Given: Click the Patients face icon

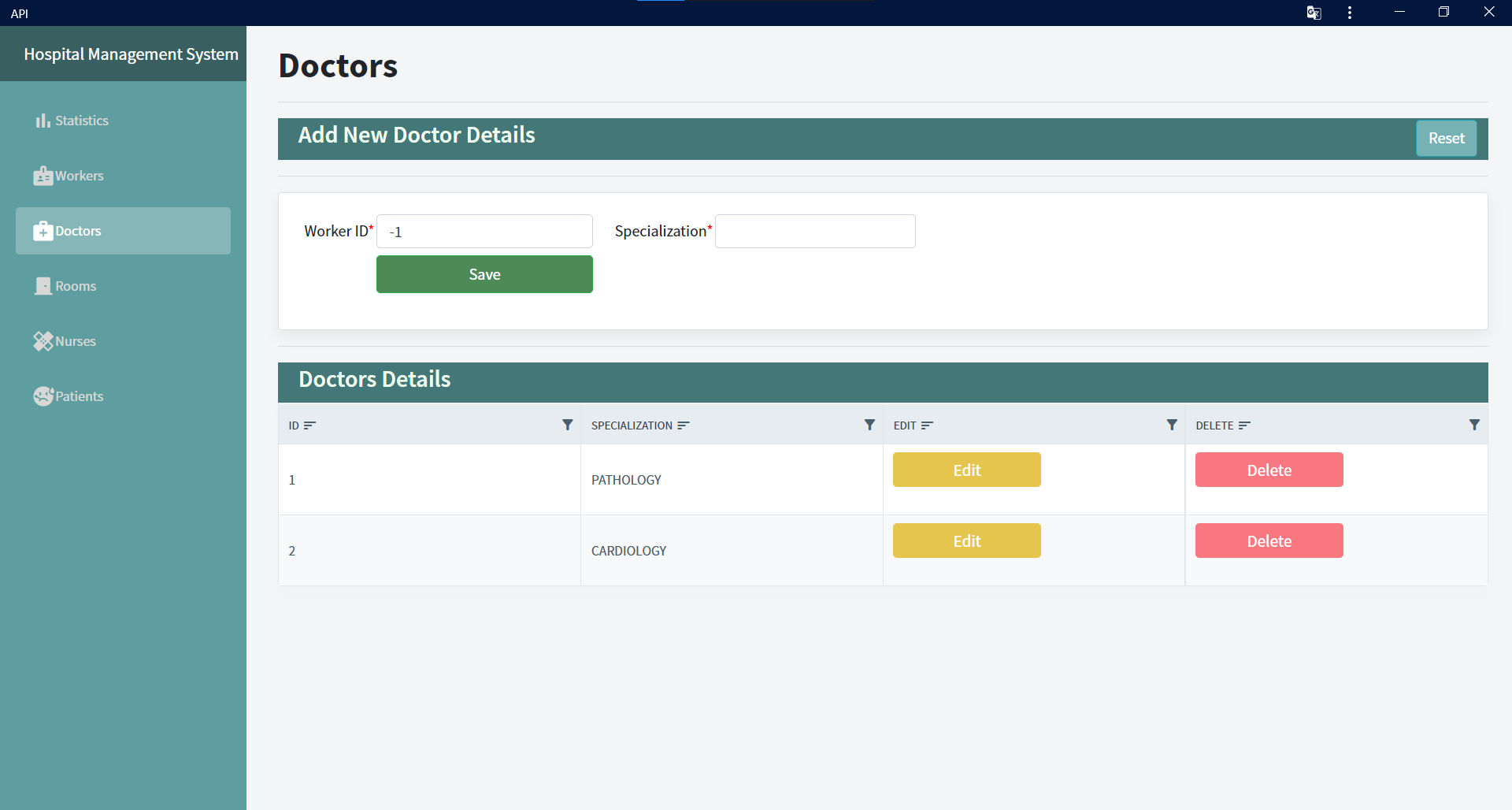Looking at the screenshot, I should click(x=43, y=396).
